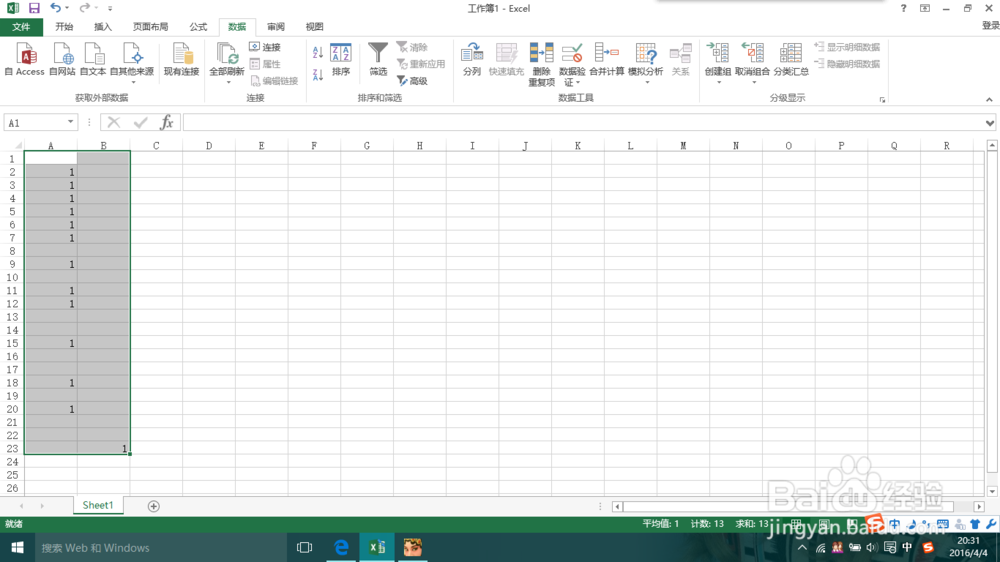Expand the formula bar

point(989,123)
